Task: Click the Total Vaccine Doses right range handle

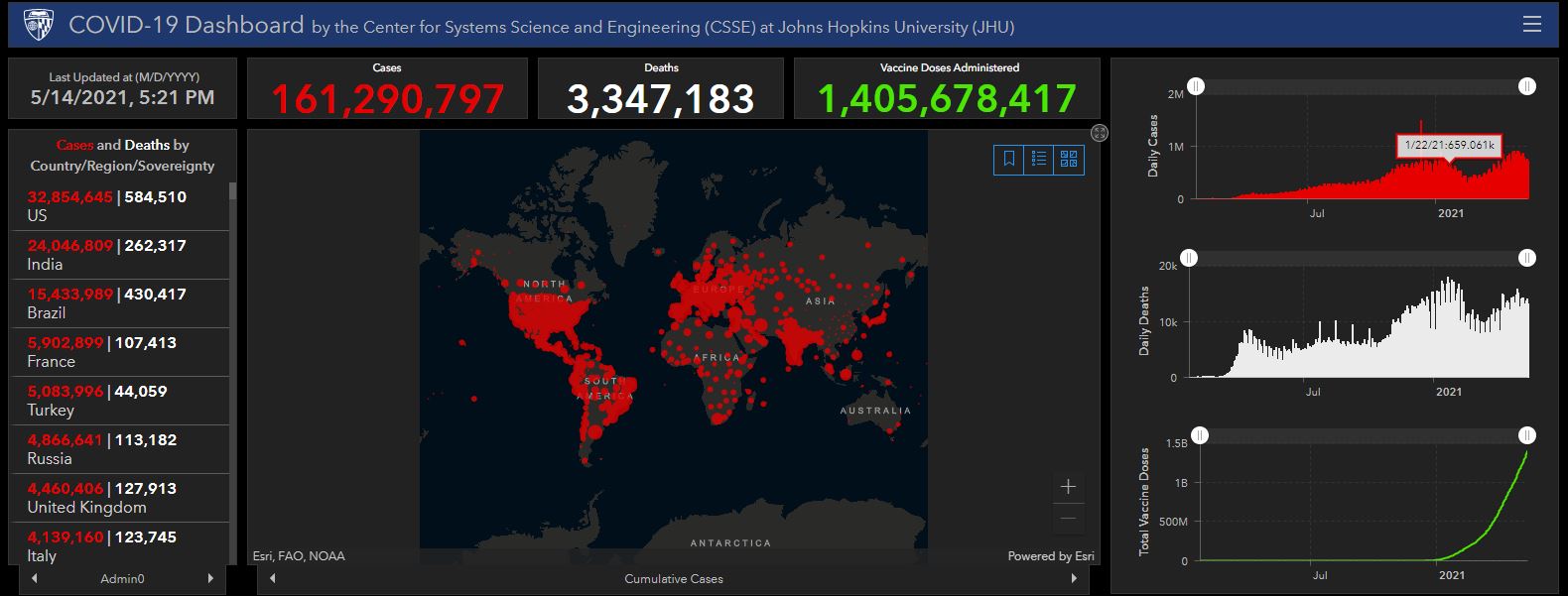Action: (1527, 435)
